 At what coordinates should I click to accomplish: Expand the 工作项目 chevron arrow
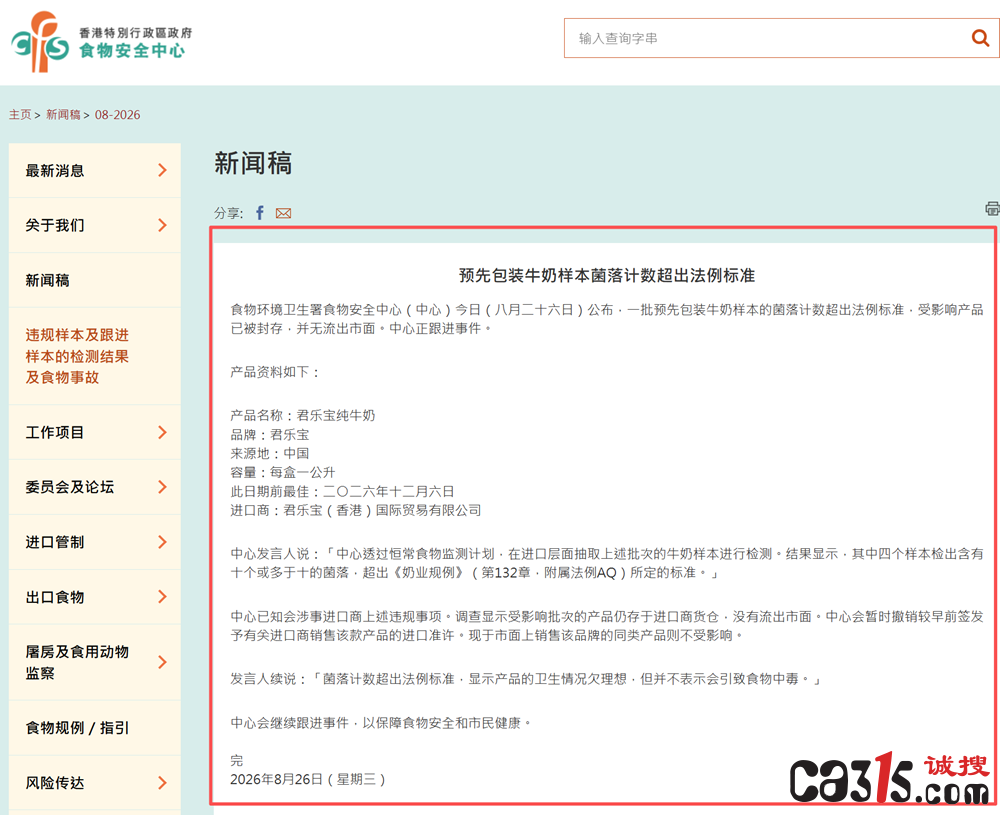click(x=163, y=432)
